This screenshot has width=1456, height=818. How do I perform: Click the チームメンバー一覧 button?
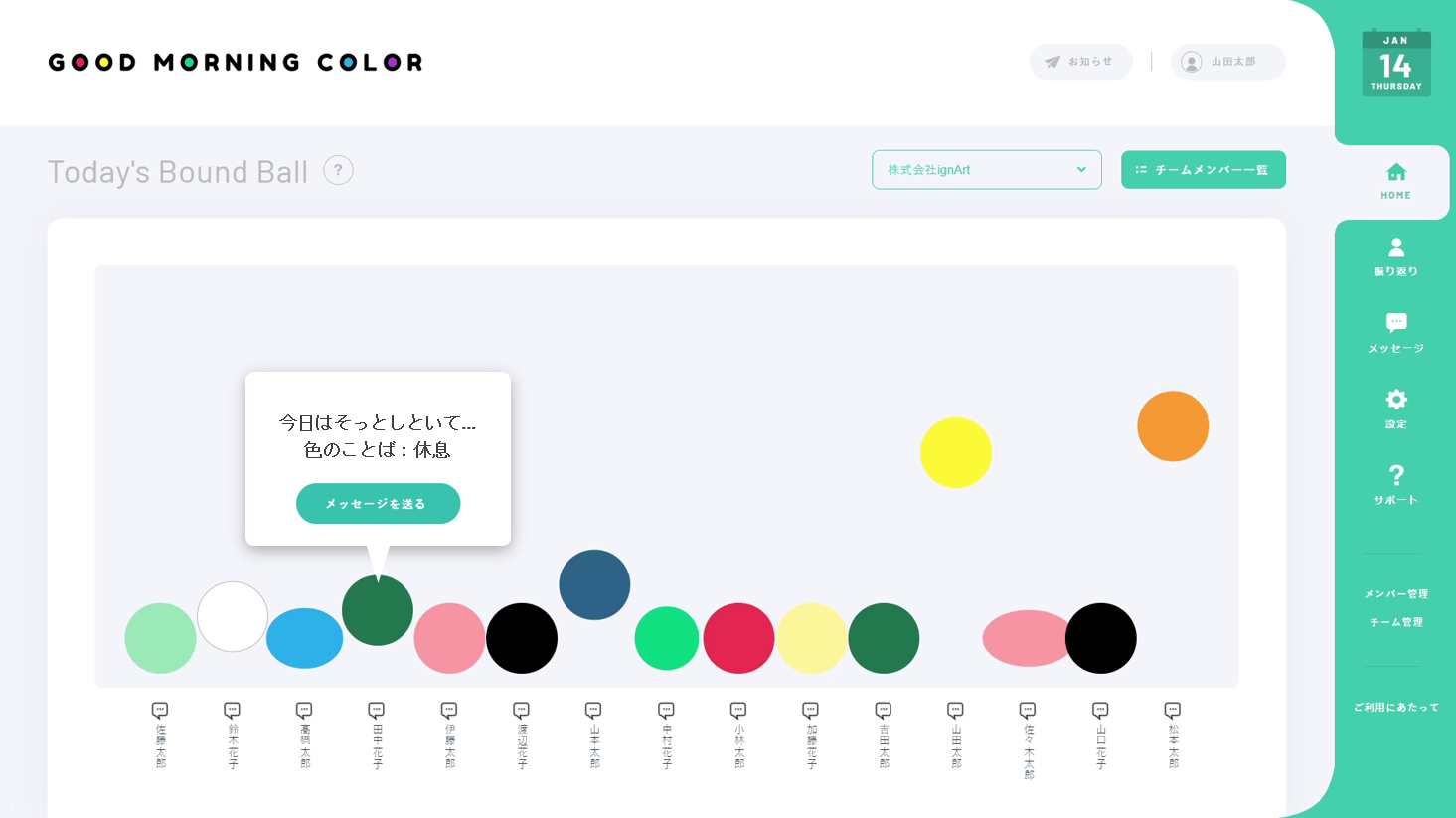pyautogui.click(x=1203, y=170)
